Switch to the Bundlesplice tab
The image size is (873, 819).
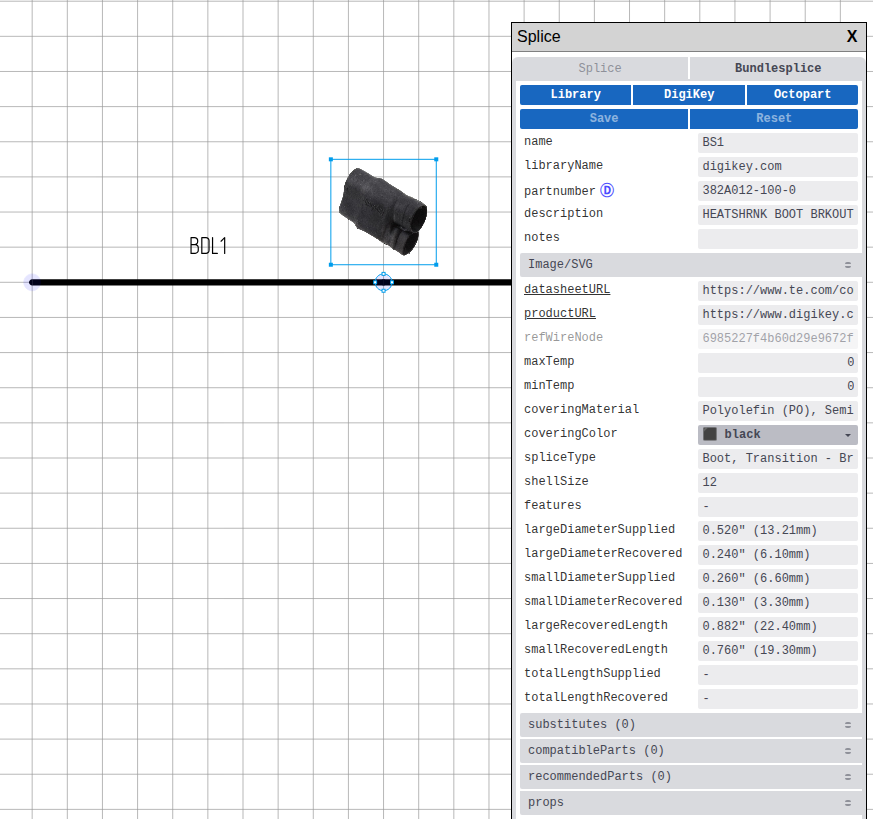click(778, 67)
